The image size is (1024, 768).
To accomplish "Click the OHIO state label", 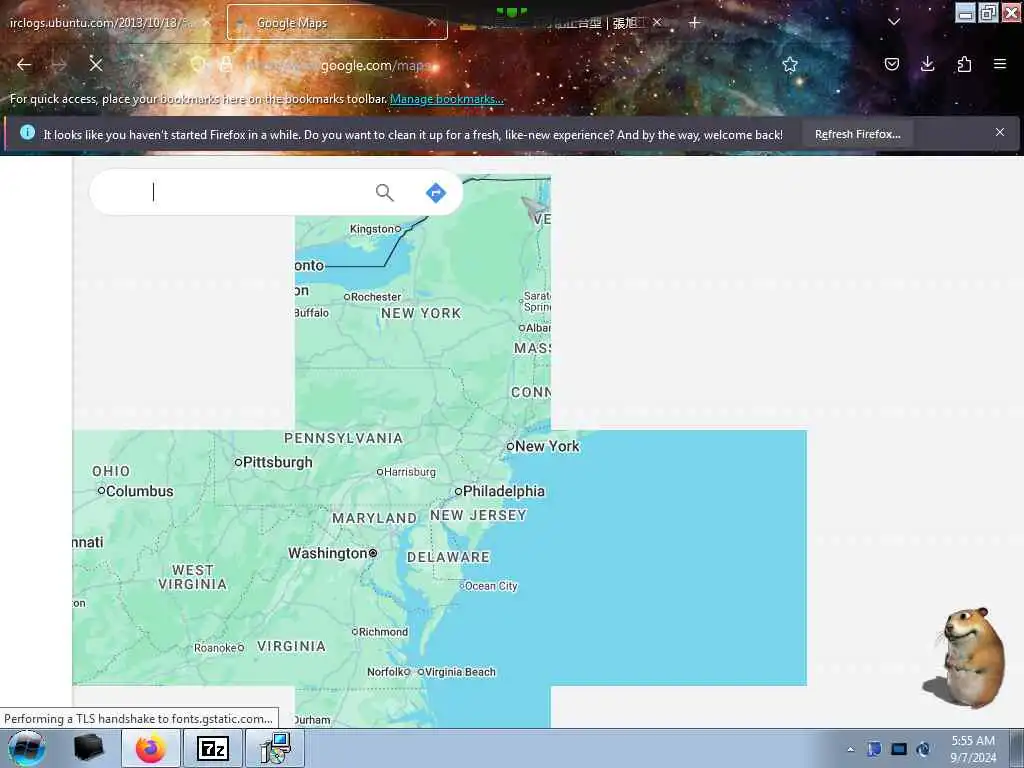I will [111, 471].
